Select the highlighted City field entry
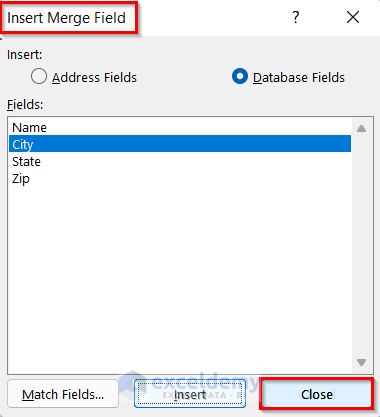The width and height of the screenshot is (380, 417). click(x=180, y=144)
